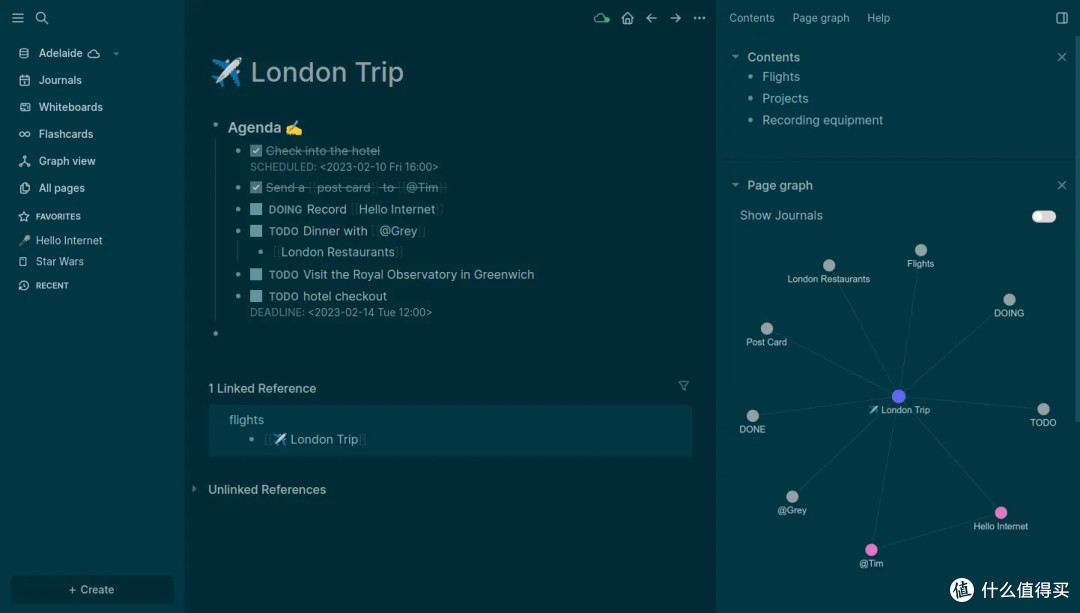
Task: Open the Adelaide graph dropdown arrow
Action: coord(116,54)
